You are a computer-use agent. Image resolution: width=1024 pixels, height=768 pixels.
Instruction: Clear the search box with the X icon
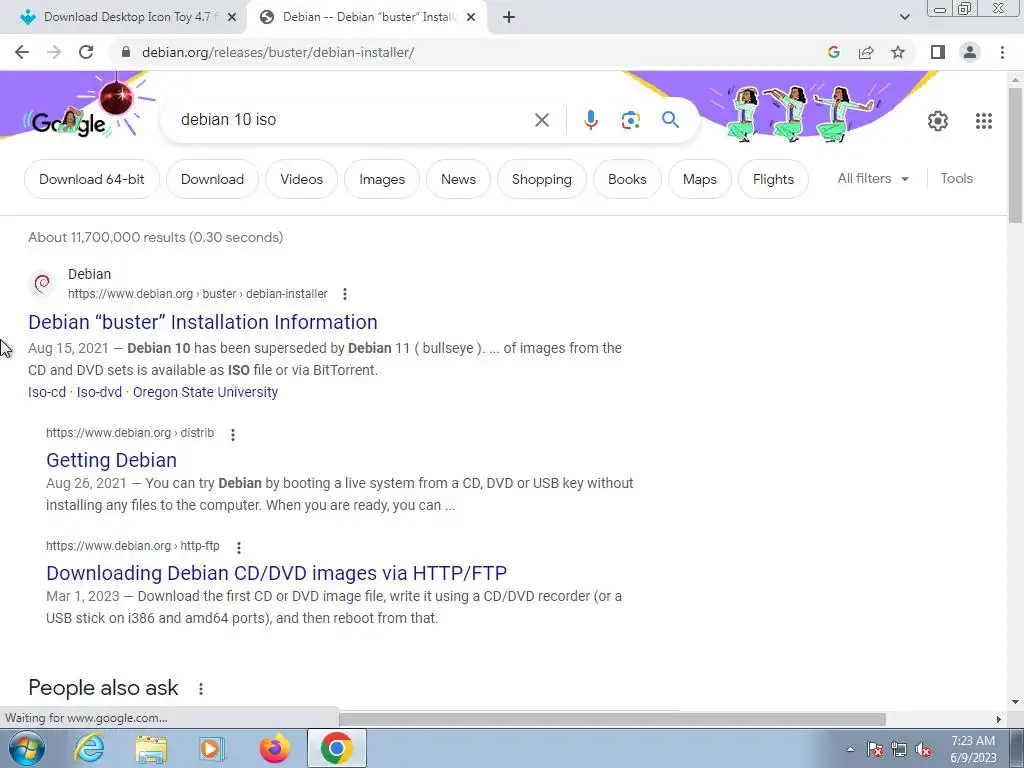(x=541, y=120)
